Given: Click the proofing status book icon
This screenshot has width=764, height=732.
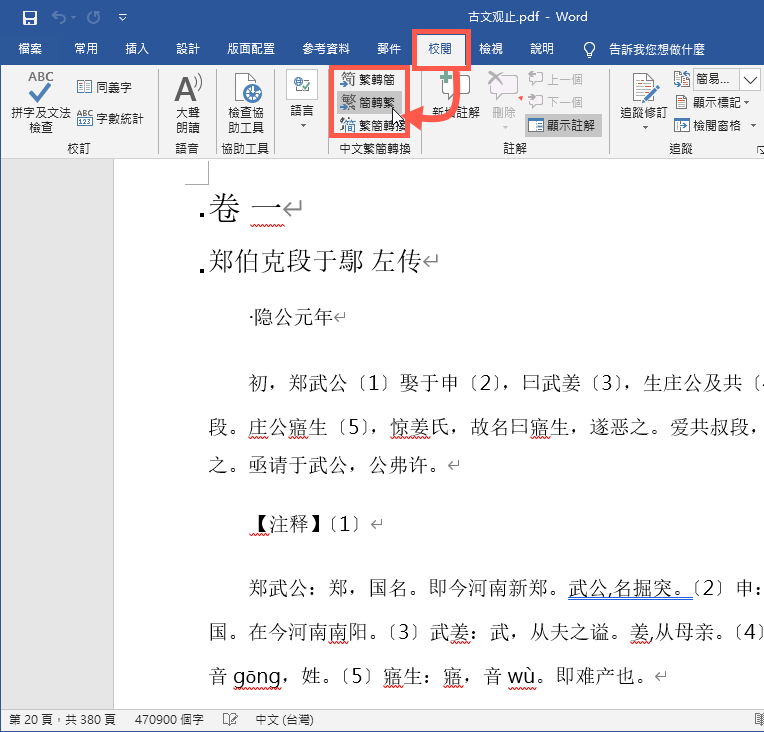Looking at the screenshot, I should tap(229, 719).
